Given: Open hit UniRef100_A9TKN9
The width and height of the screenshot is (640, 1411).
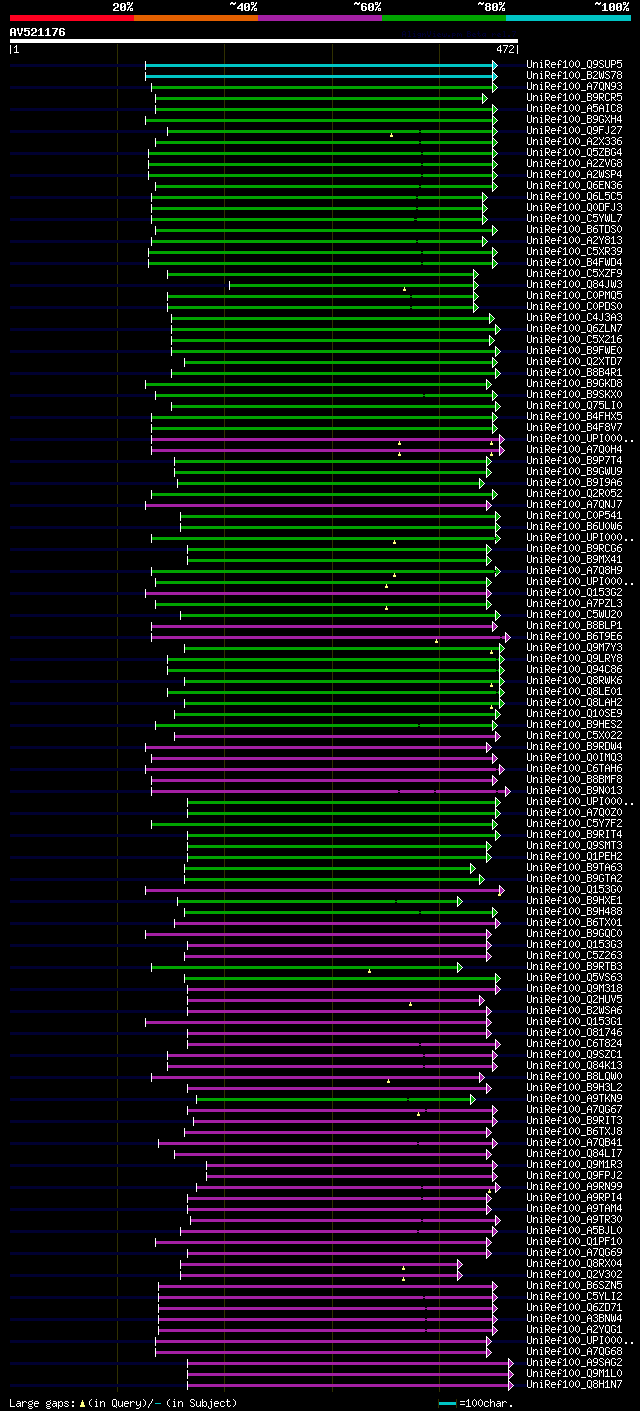Looking at the screenshot, I should pyautogui.click(x=574, y=1099).
